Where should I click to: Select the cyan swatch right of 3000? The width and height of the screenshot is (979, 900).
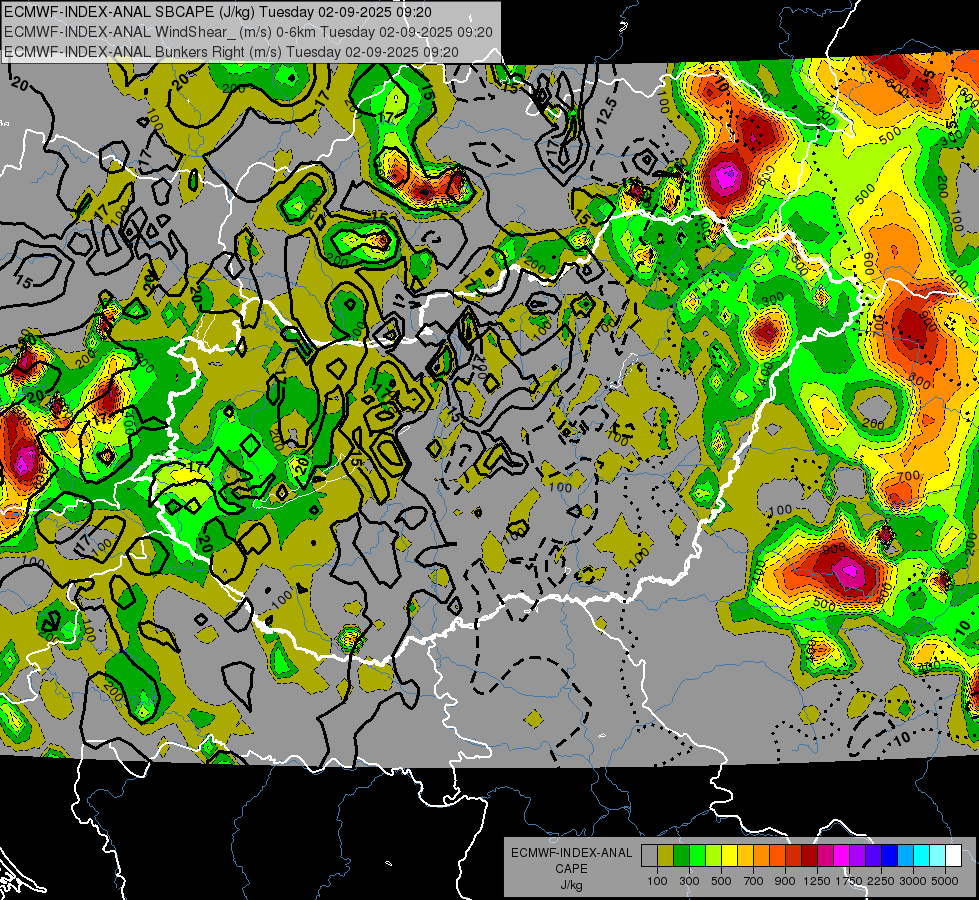click(x=922, y=856)
